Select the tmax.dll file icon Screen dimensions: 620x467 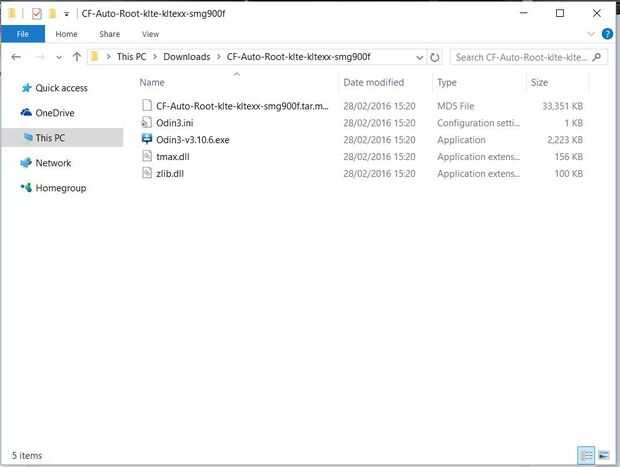point(147,157)
